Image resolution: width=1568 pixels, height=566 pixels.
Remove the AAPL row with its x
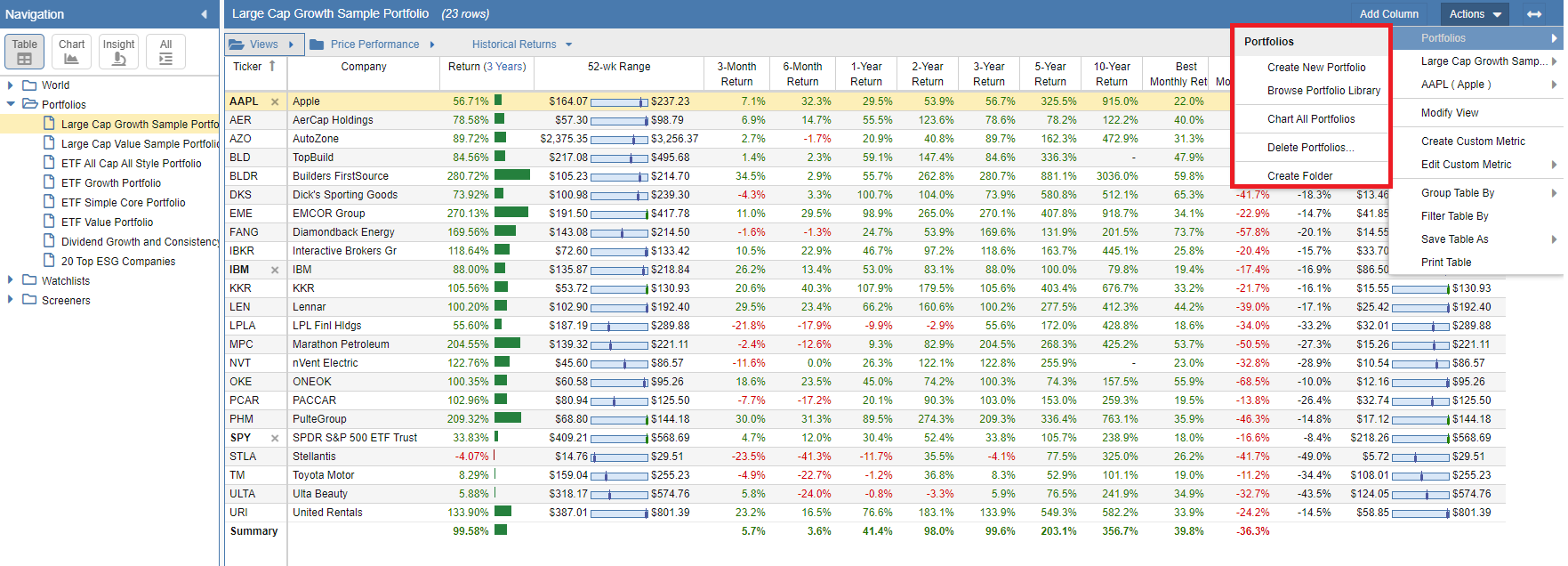point(275,101)
